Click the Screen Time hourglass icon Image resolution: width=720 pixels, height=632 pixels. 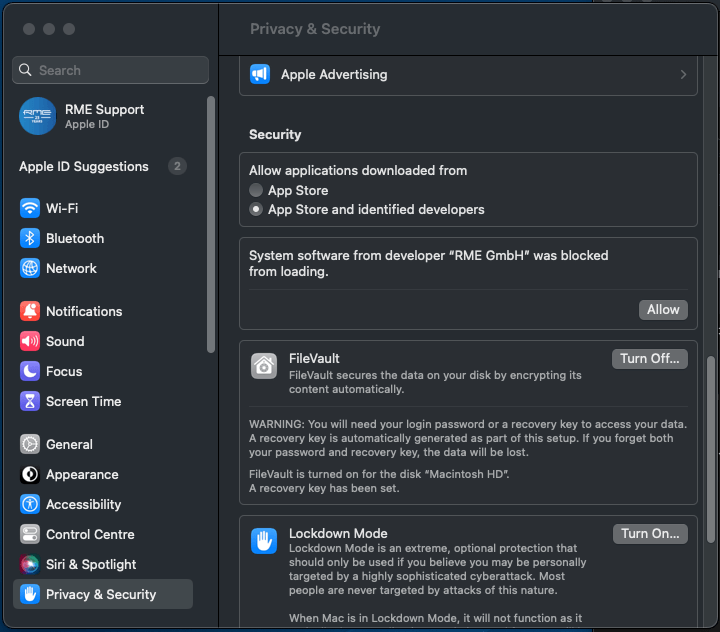[30, 401]
